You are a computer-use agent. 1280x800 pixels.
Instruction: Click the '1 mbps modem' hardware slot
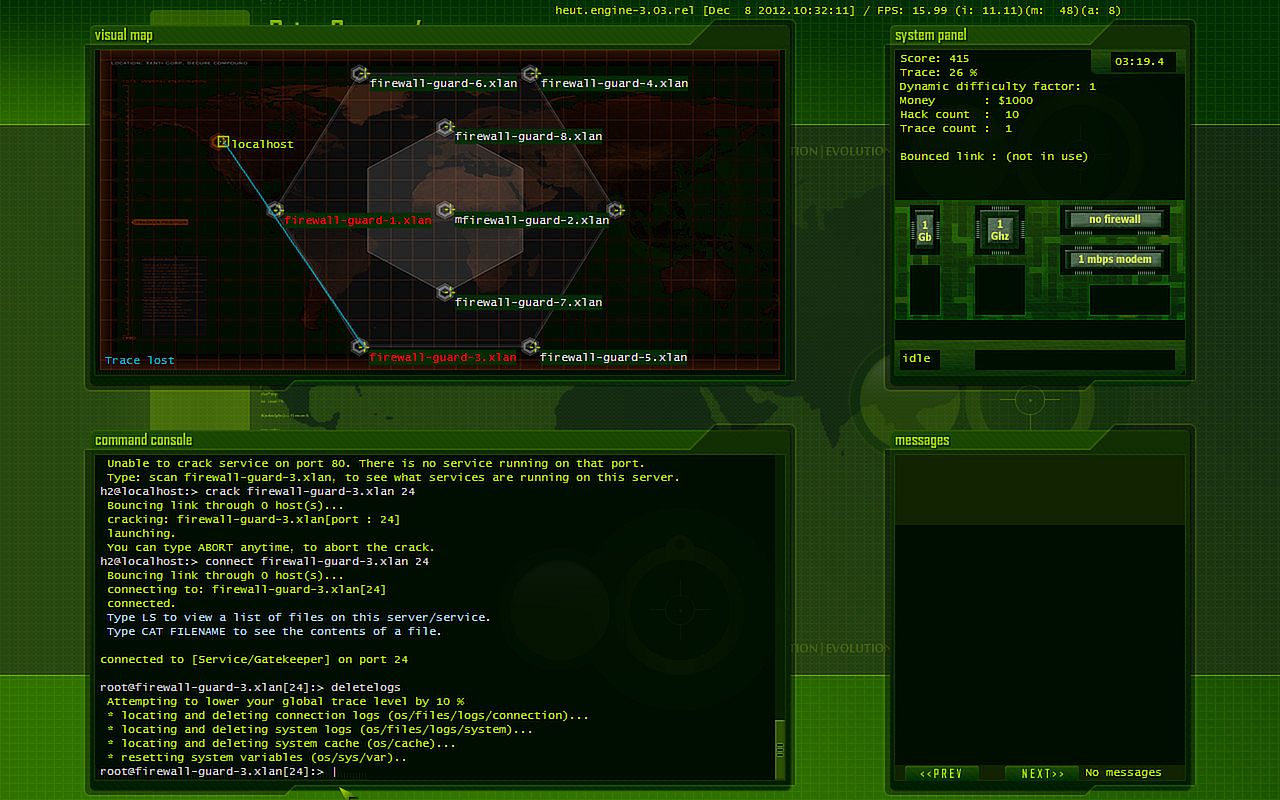click(1115, 259)
